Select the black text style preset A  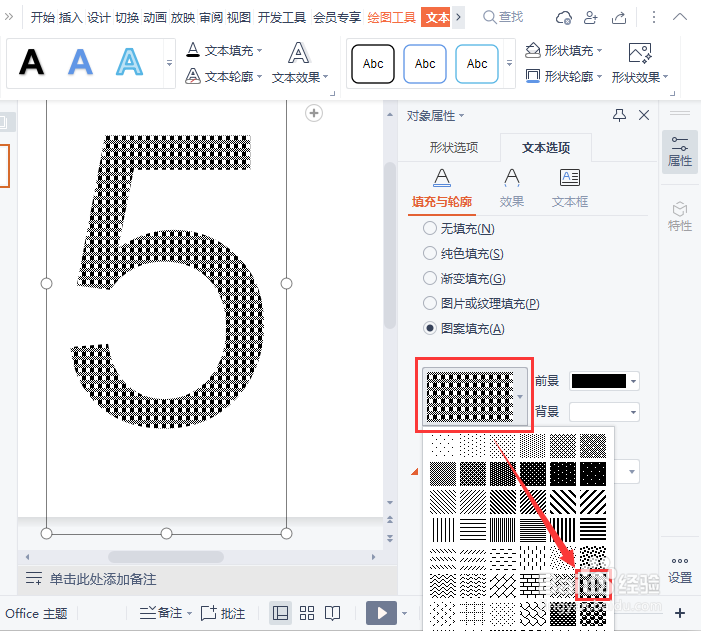point(31,62)
